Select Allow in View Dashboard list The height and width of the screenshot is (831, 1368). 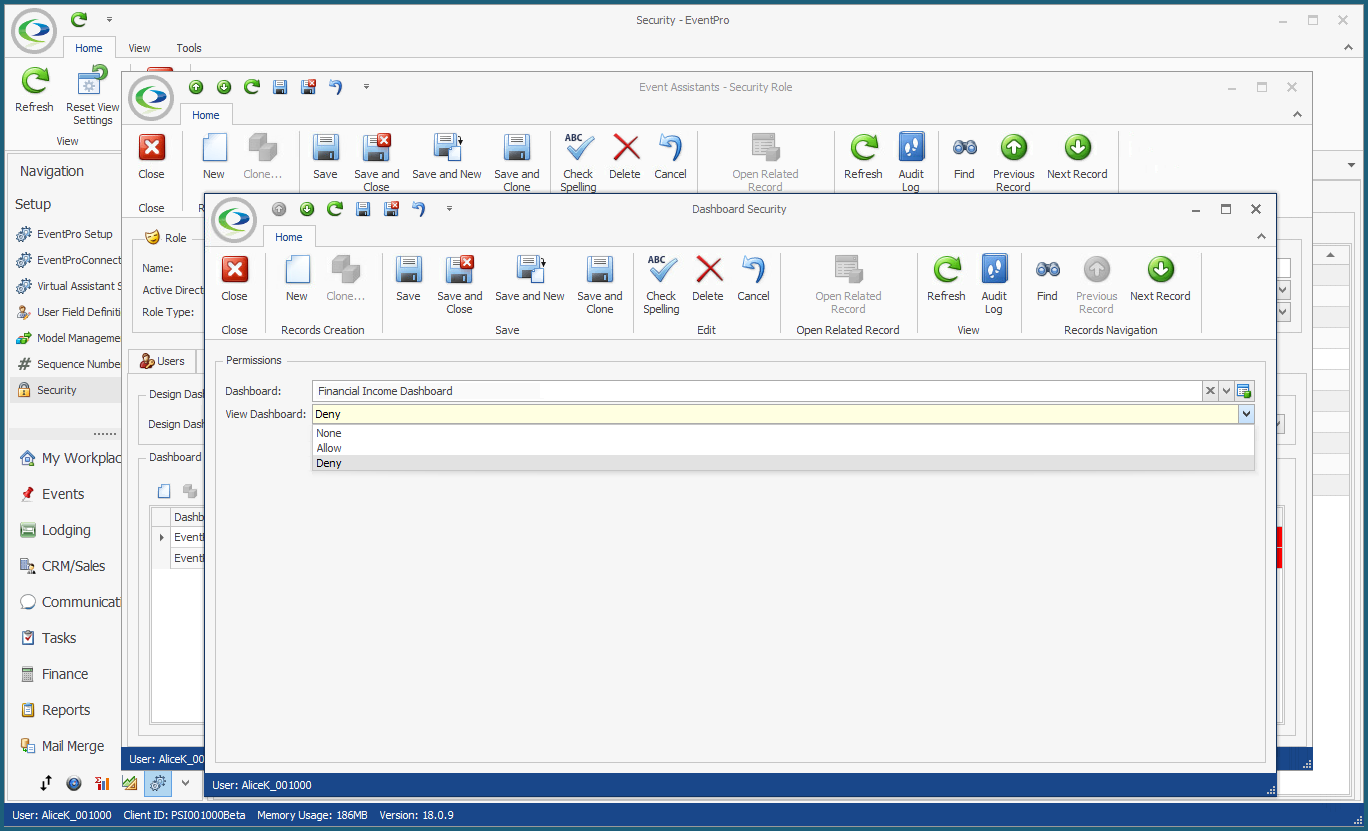click(x=783, y=448)
